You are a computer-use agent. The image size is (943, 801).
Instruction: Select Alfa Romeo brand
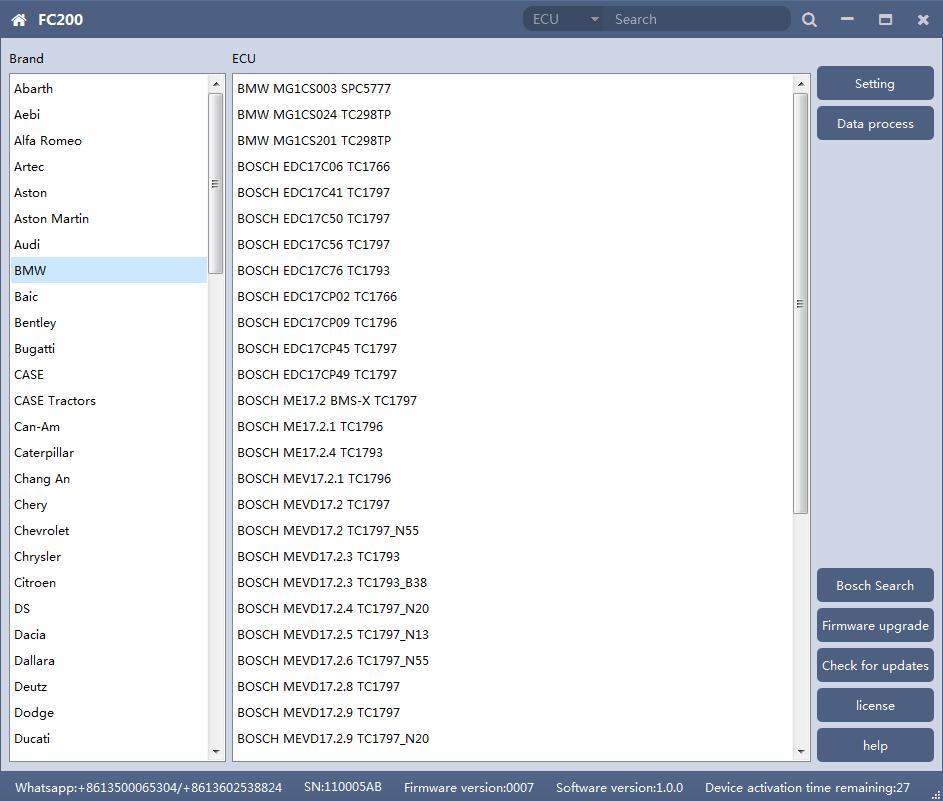pyautogui.click(x=48, y=141)
